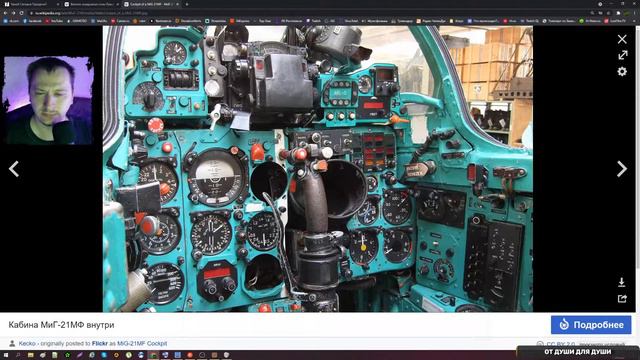The image size is (640, 360).
Task: Click the webcam overlay thumbnail
Action: [x=48, y=100]
